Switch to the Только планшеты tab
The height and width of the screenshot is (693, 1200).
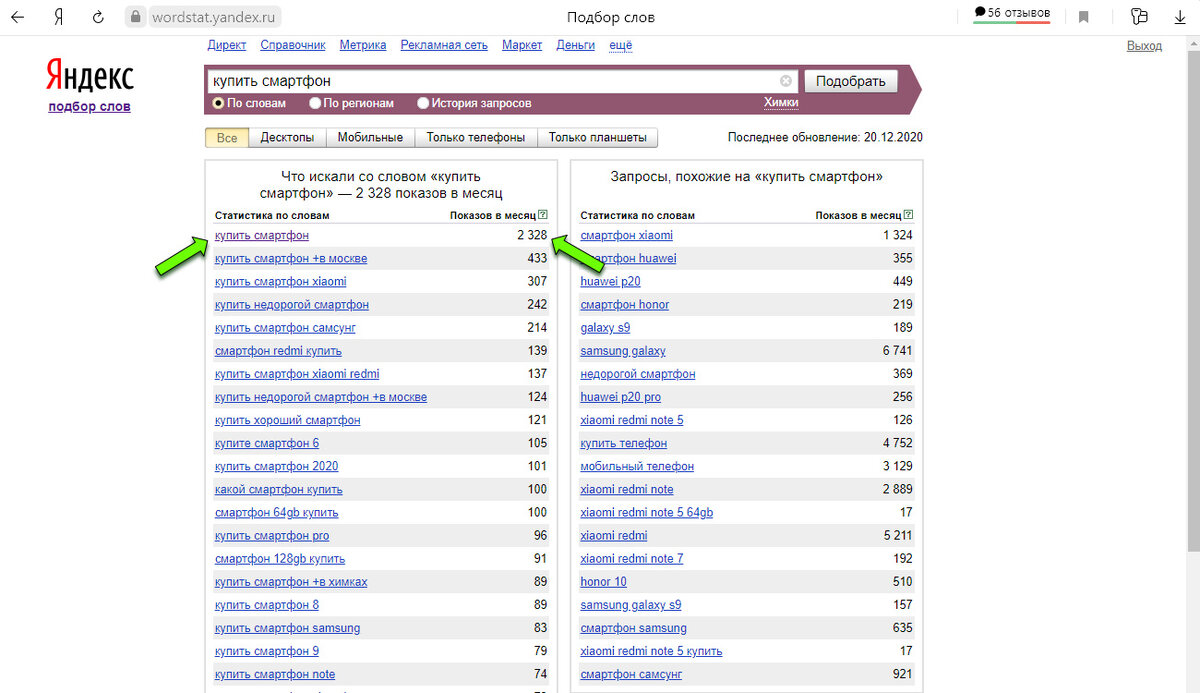pyautogui.click(x=598, y=138)
